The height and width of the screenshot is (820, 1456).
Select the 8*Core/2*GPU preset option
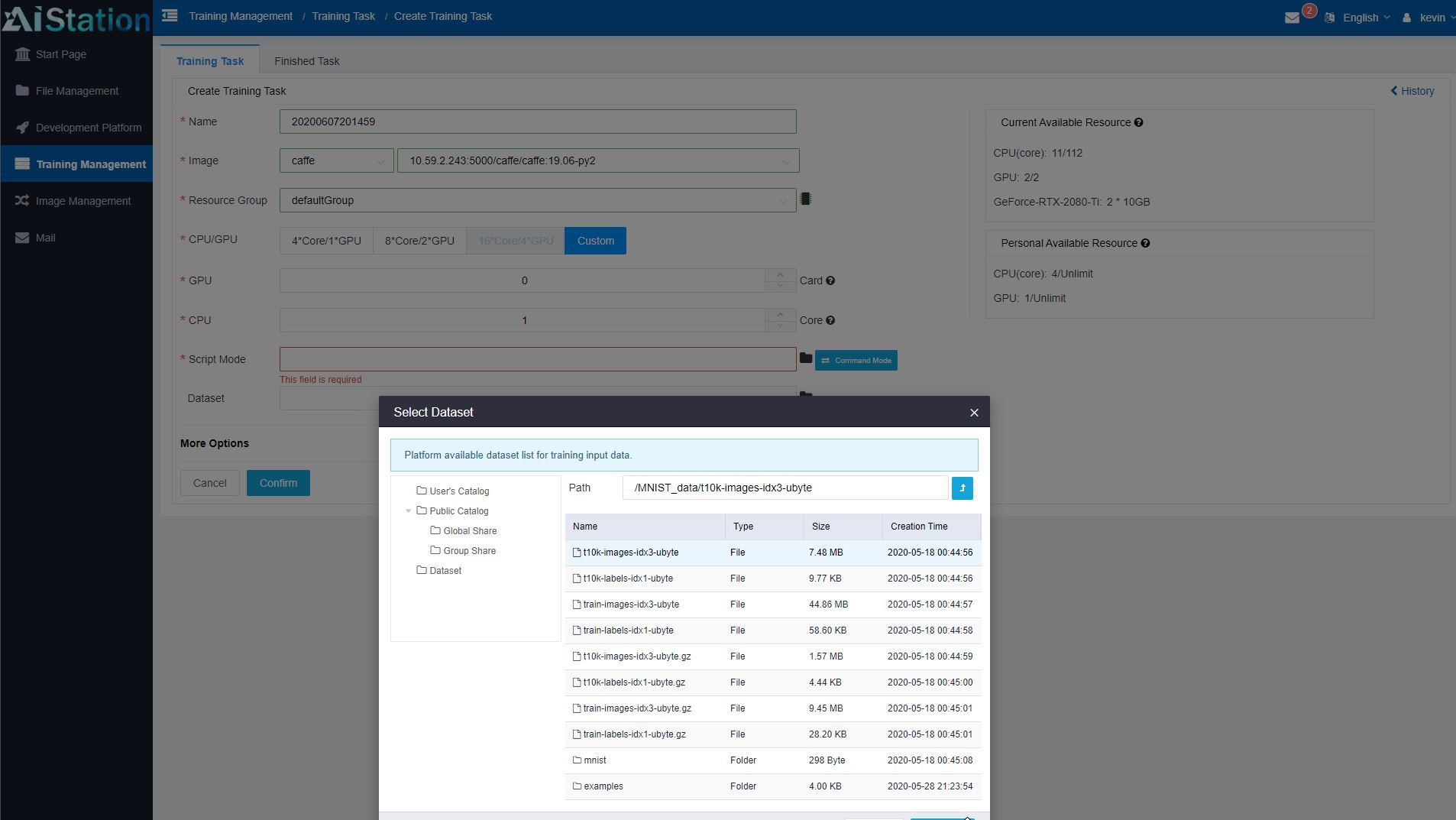[419, 241]
